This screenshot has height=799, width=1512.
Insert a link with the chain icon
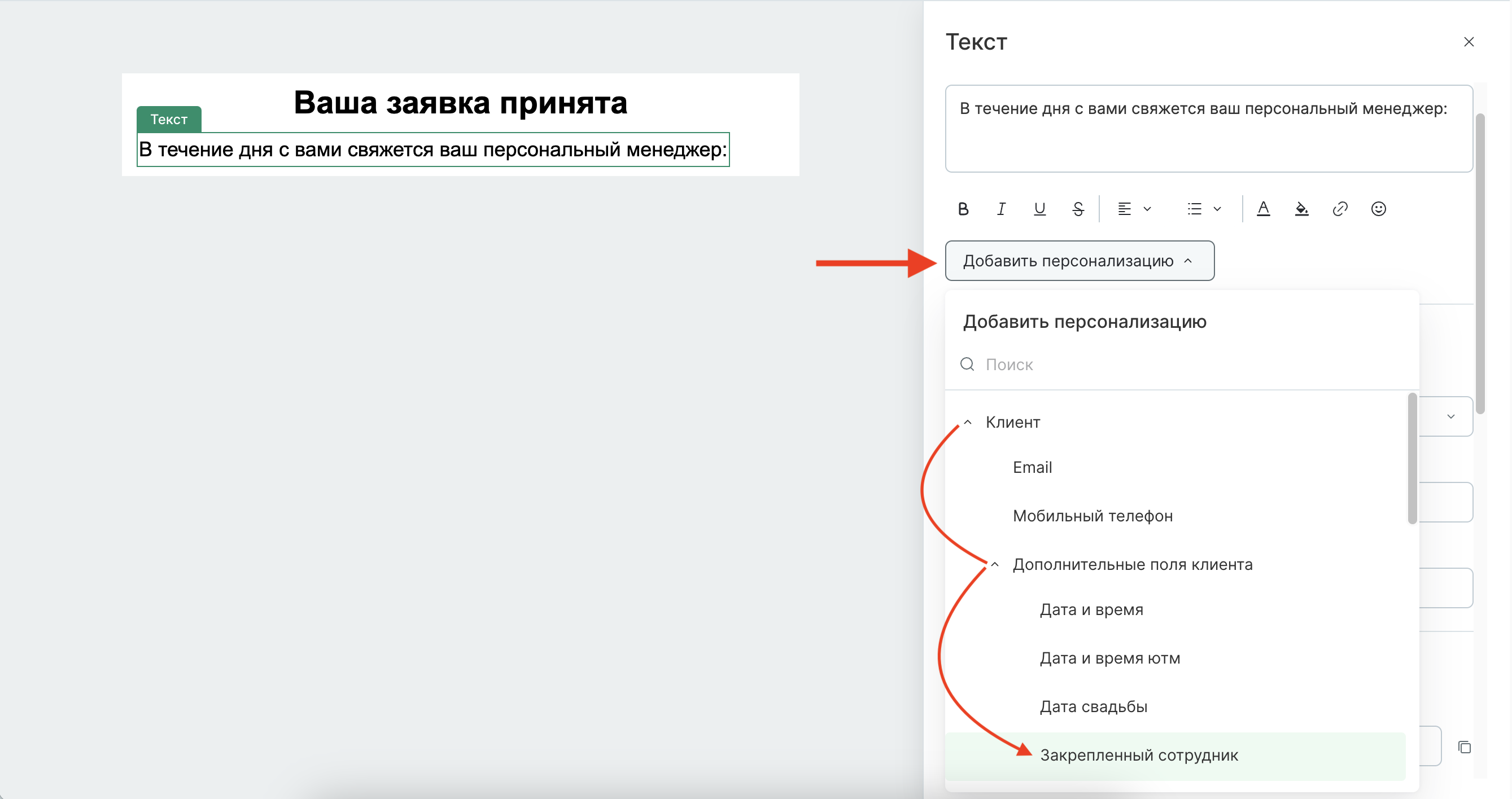1340,209
